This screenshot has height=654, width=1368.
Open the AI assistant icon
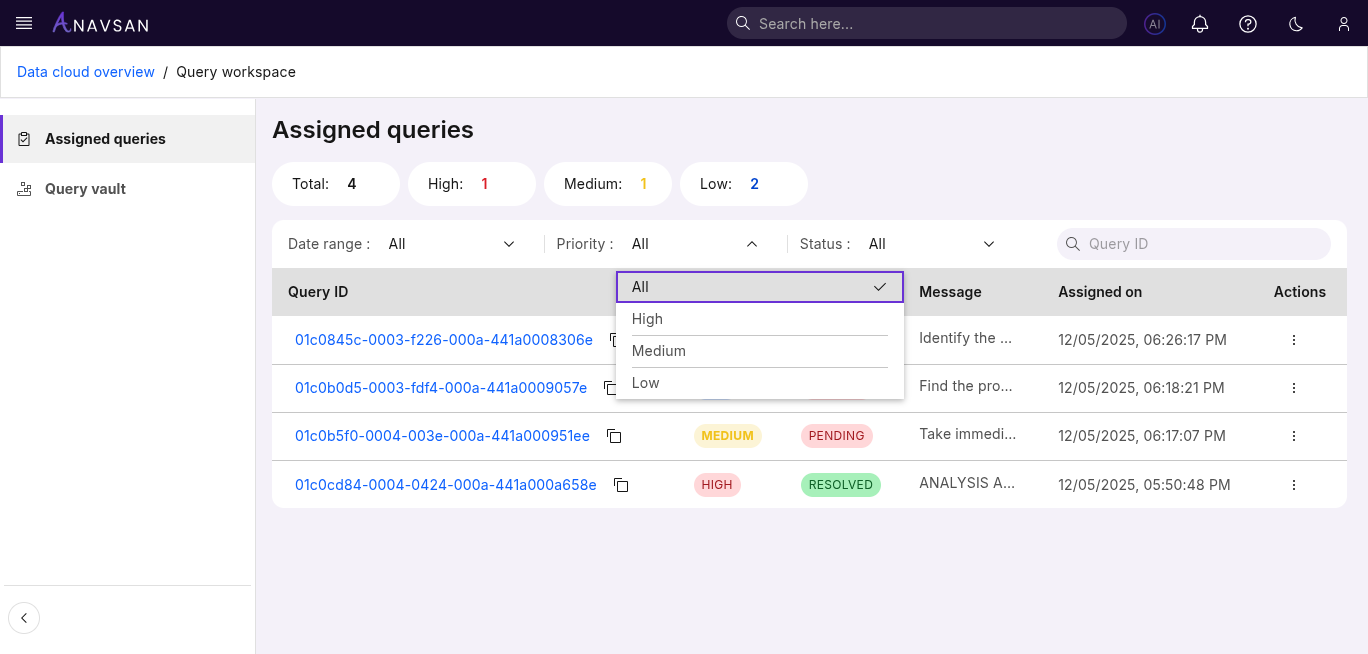tap(1155, 24)
